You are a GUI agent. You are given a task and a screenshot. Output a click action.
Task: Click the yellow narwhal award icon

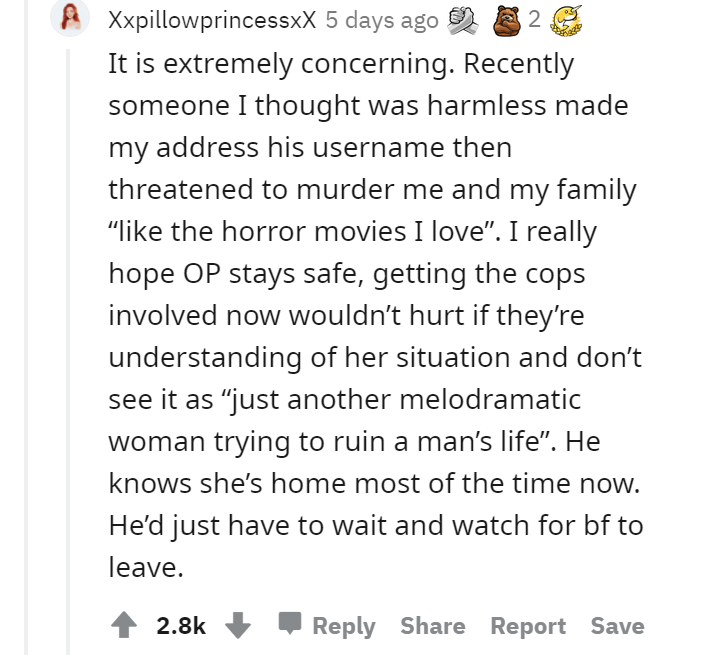pos(567,21)
